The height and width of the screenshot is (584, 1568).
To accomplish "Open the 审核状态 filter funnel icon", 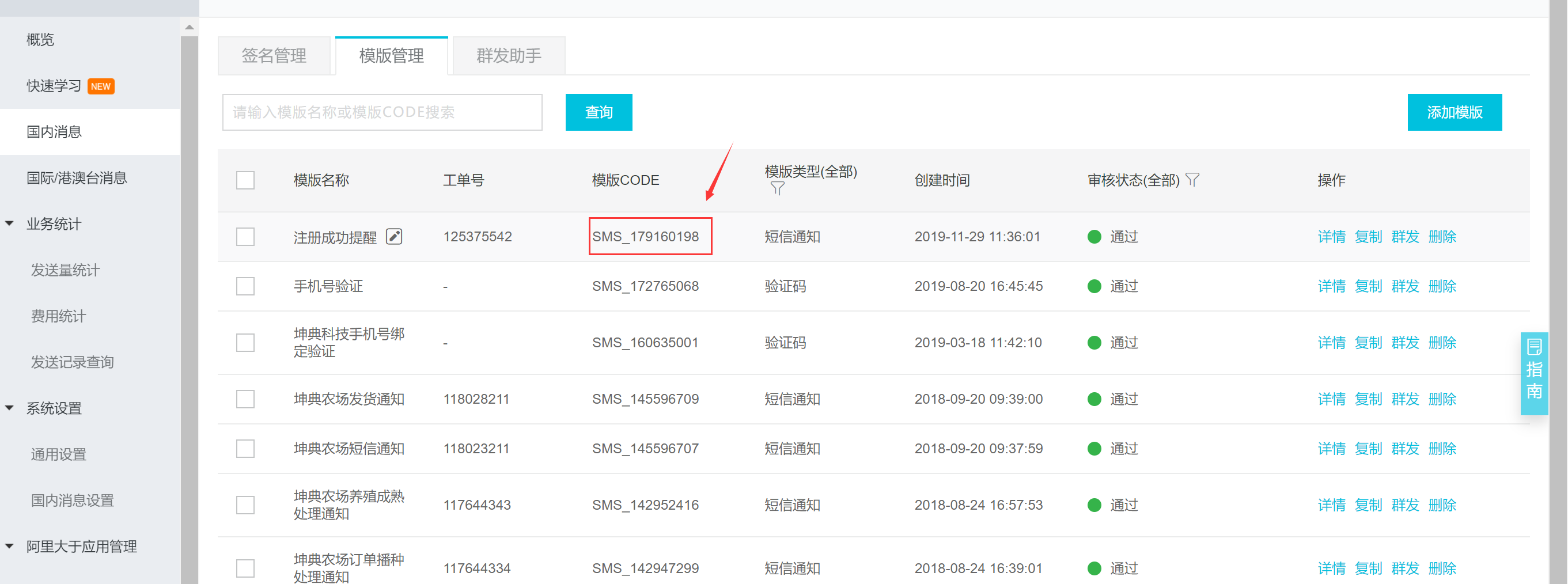I will click(x=1192, y=180).
